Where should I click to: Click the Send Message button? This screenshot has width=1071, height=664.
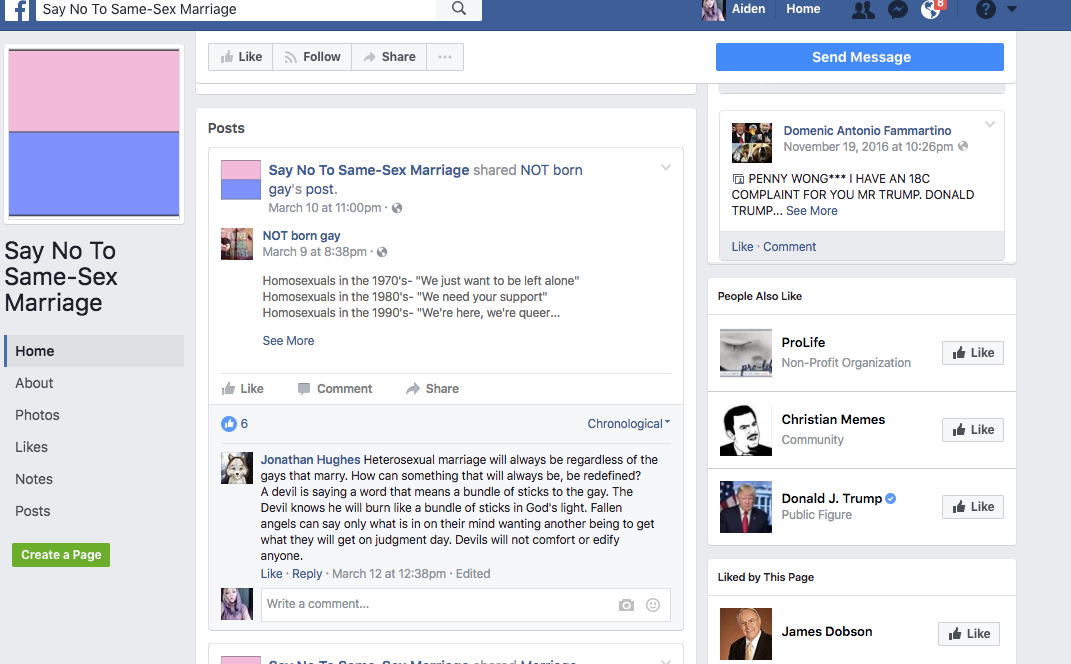860,57
